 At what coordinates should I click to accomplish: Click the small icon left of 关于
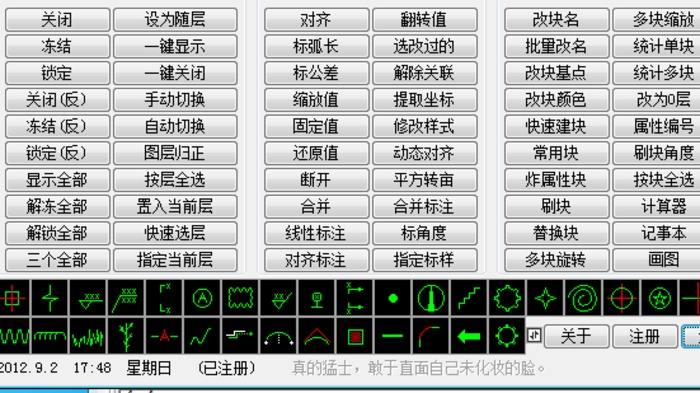pyautogui.click(x=534, y=335)
